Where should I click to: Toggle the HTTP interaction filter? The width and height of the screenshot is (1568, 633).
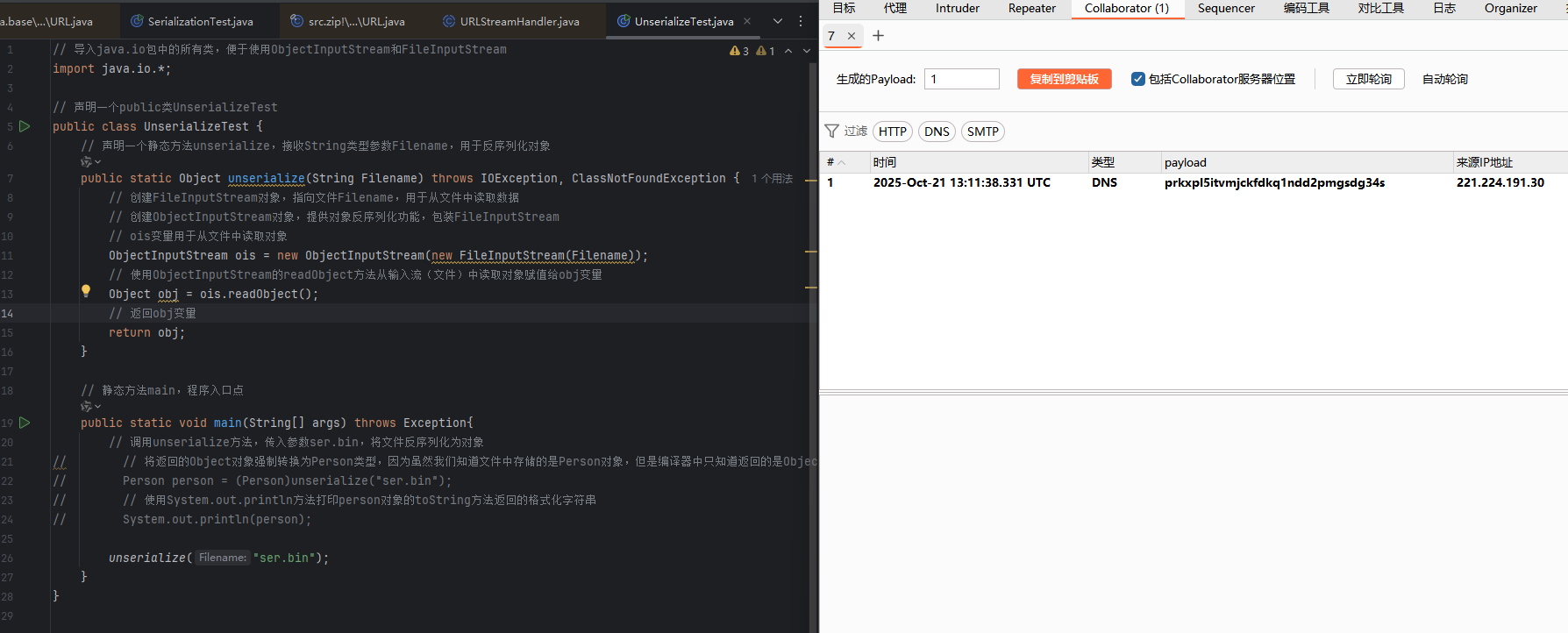click(x=892, y=132)
